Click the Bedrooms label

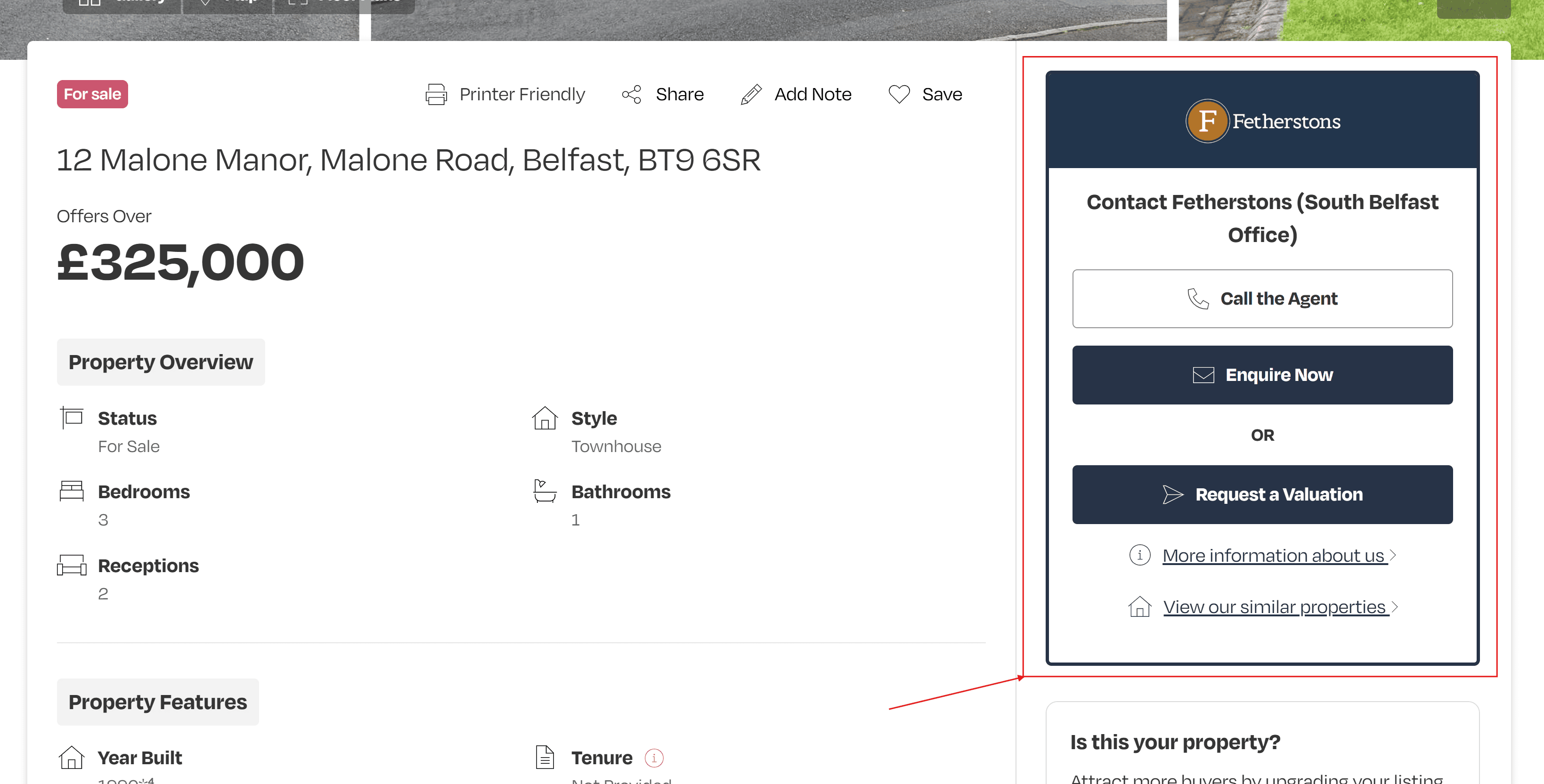(144, 492)
